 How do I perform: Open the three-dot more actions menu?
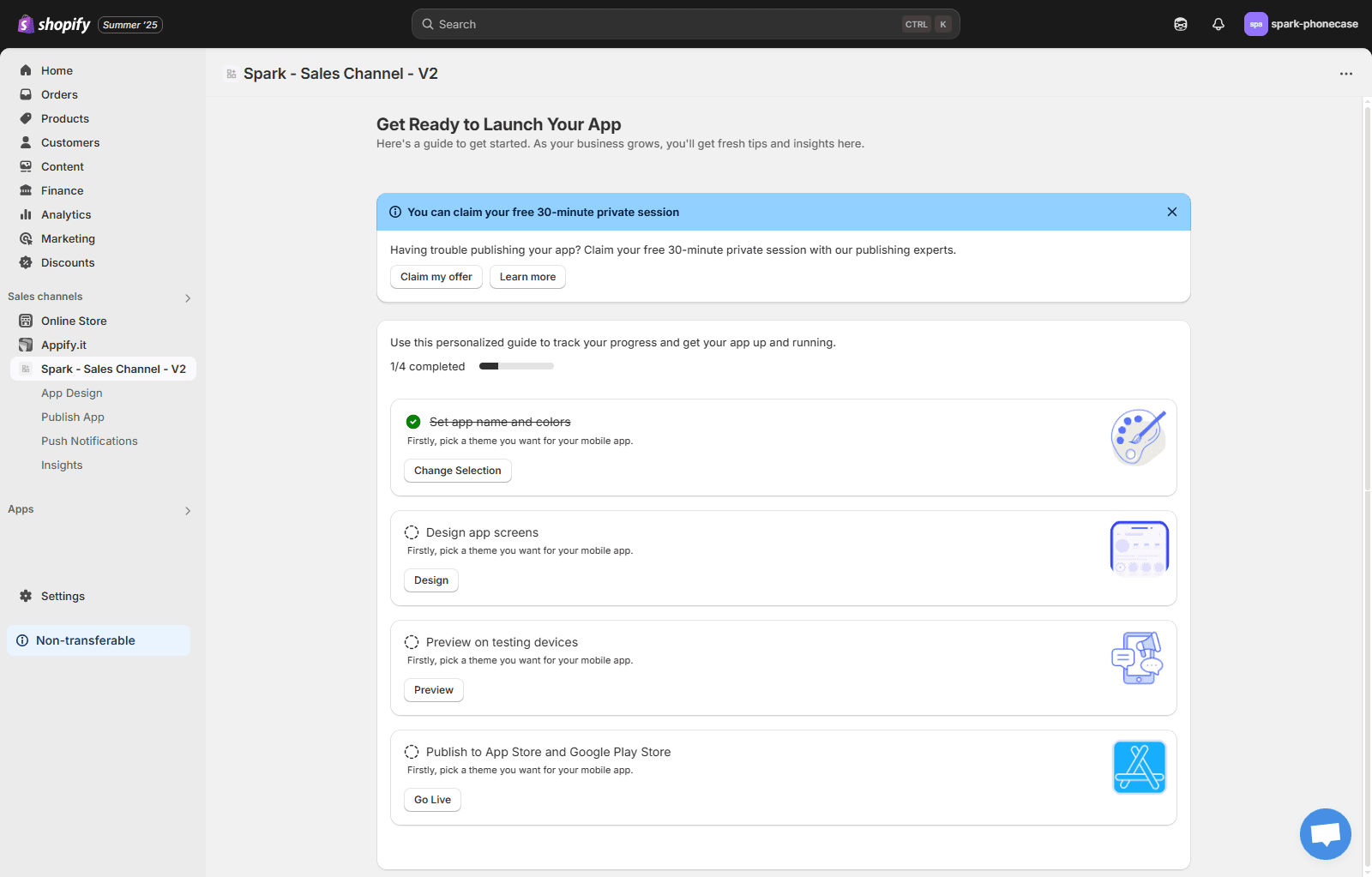1345,74
